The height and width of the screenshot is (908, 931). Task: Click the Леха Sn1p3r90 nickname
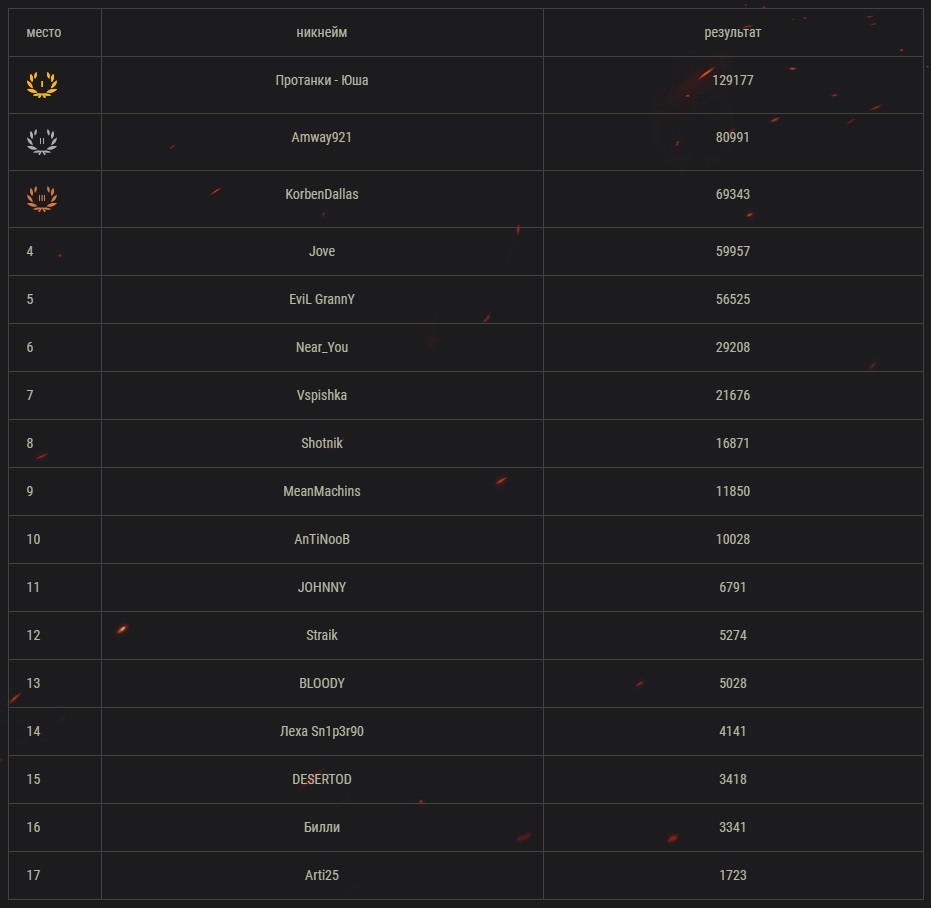322,731
